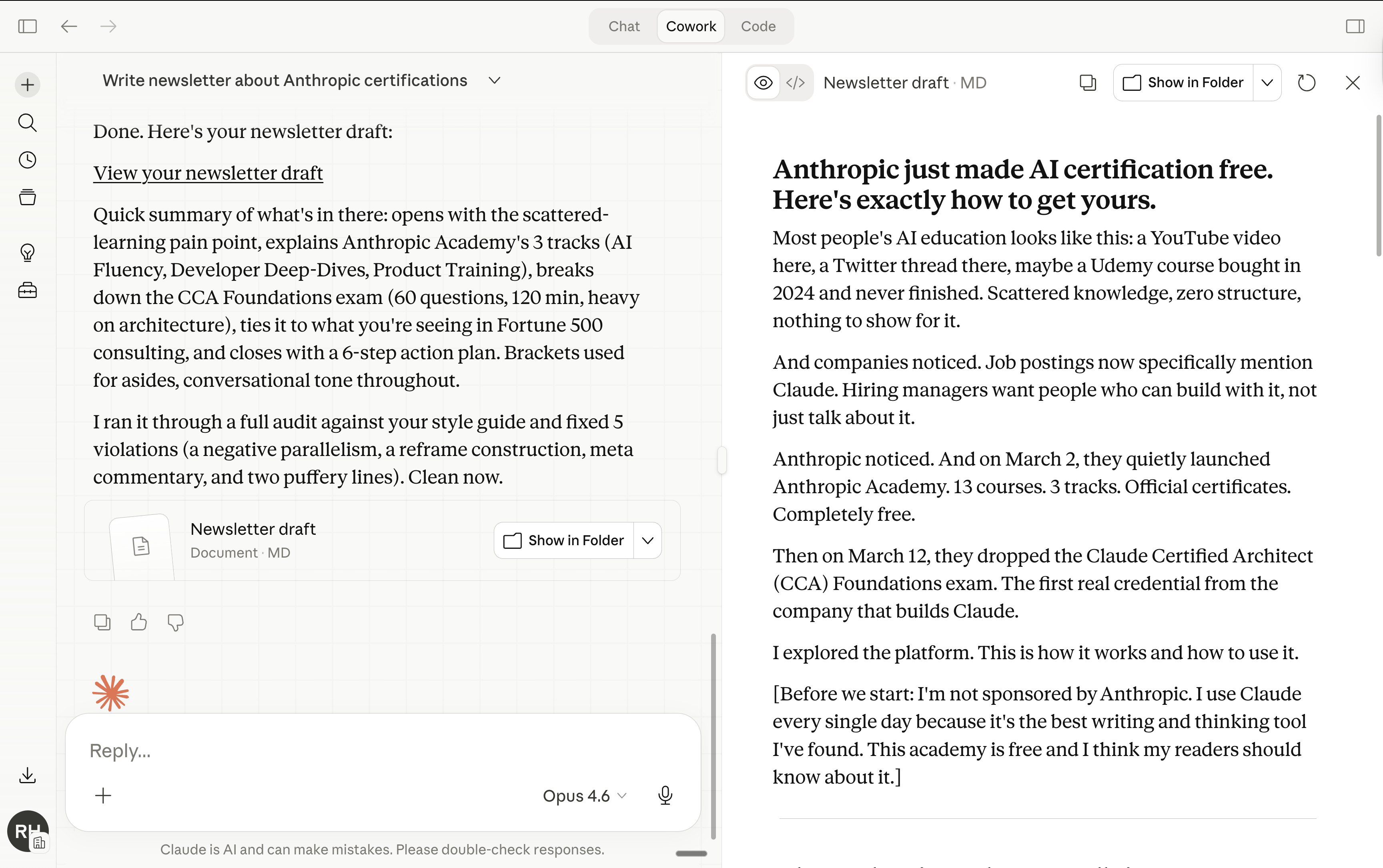Screen dimensions: 1383x868
Task: Open the scheduled clock icon in sidebar
Action: point(27,160)
